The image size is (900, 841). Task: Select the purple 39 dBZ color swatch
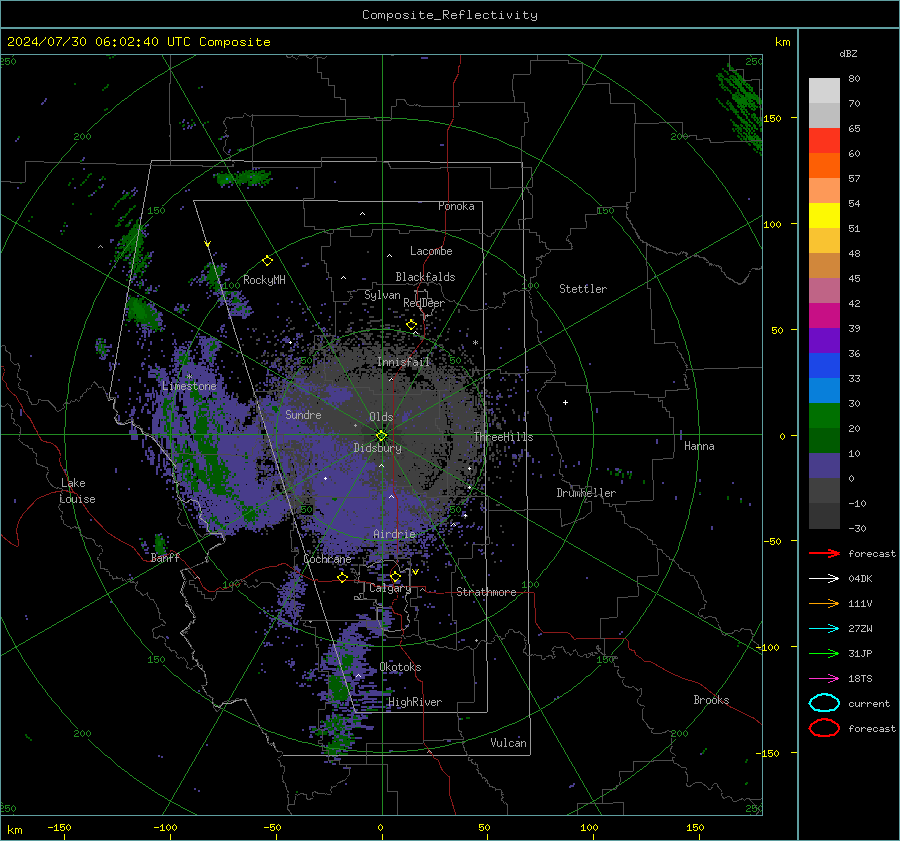pyautogui.click(x=824, y=340)
